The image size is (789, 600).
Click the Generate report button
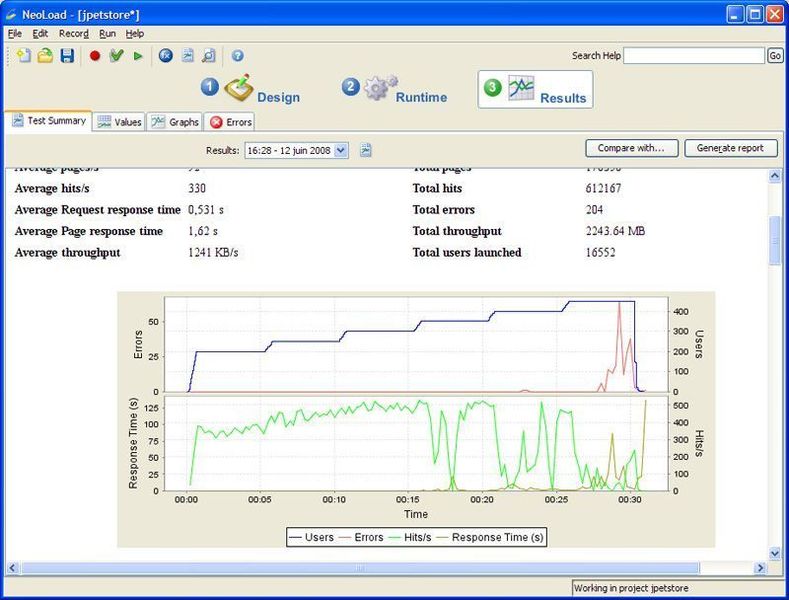coord(731,148)
